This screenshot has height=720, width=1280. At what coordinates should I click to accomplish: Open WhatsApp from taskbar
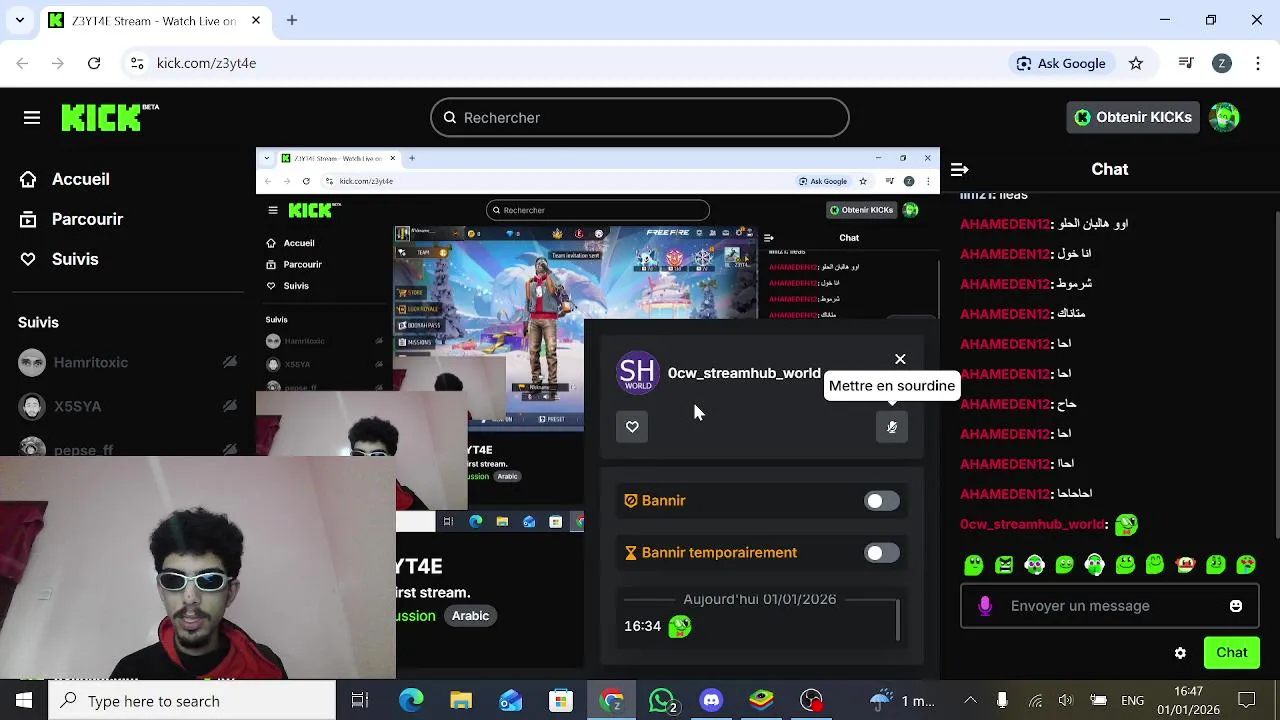(x=662, y=701)
